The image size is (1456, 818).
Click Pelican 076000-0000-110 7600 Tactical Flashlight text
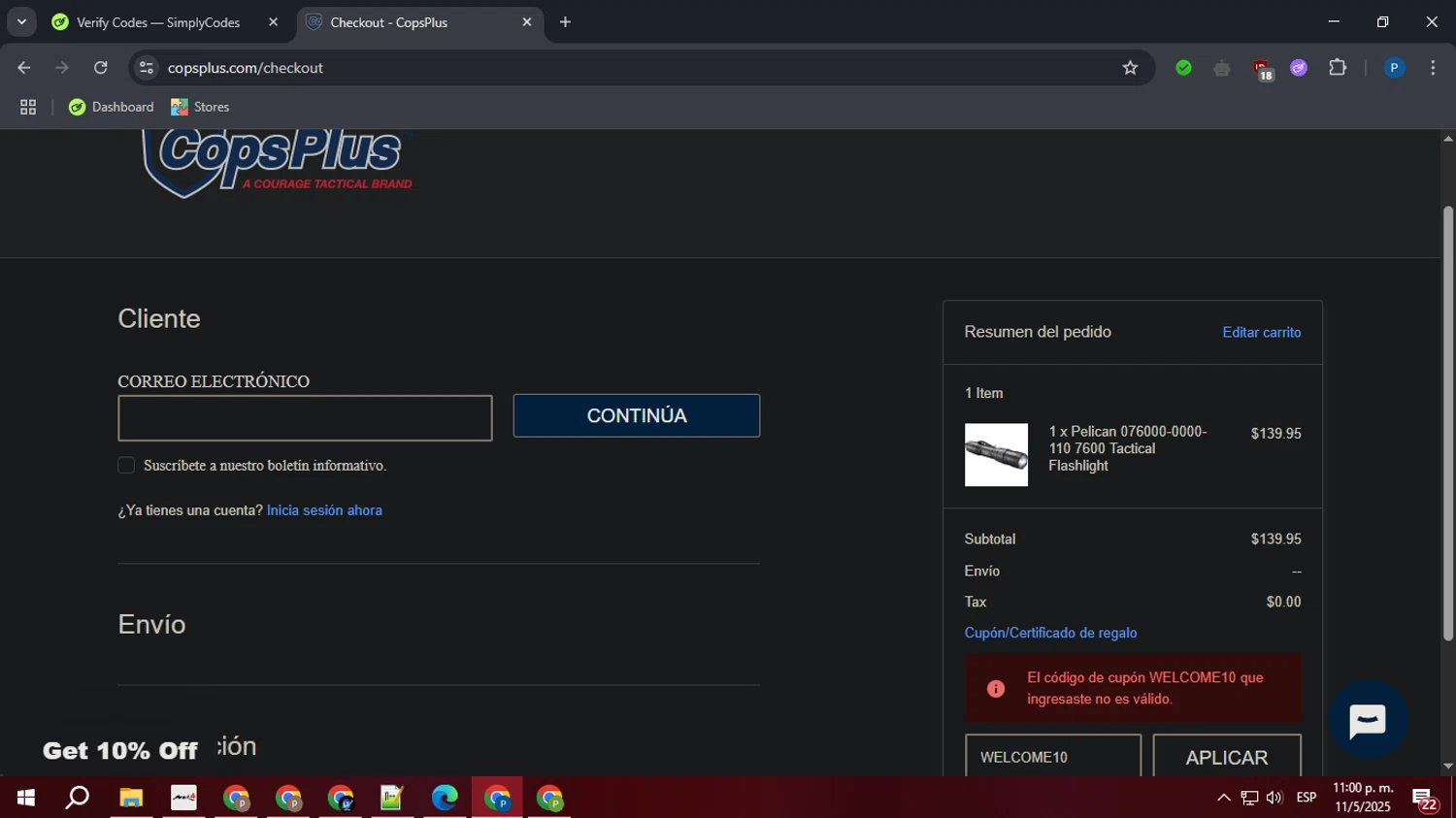tap(1128, 448)
